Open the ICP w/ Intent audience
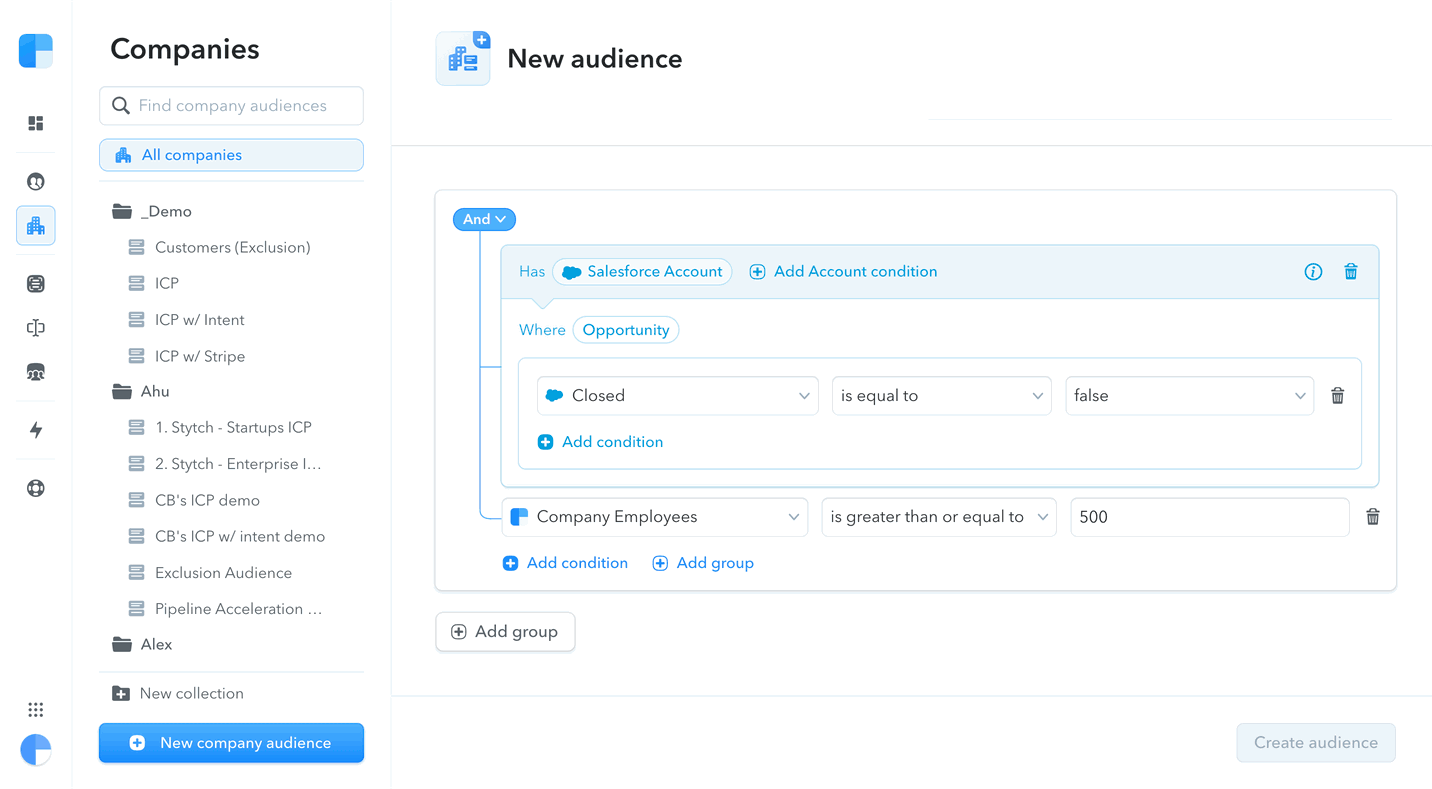The width and height of the screenshot is (1432, 789). [x=187, y=320]
